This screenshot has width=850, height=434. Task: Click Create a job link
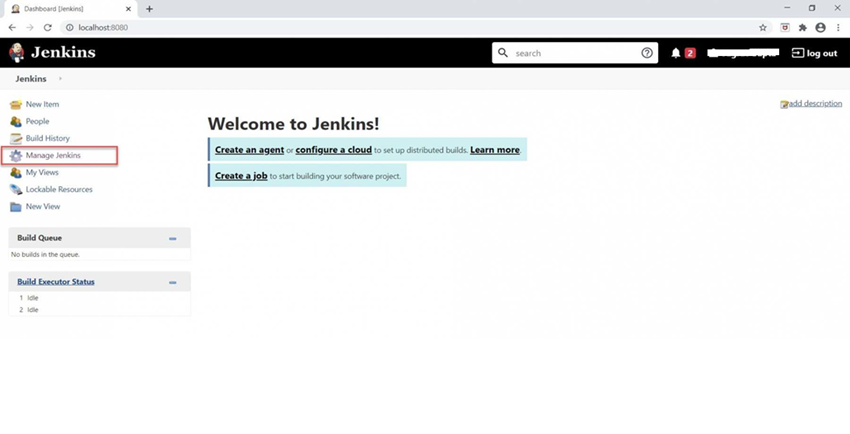tap(241, 176)
